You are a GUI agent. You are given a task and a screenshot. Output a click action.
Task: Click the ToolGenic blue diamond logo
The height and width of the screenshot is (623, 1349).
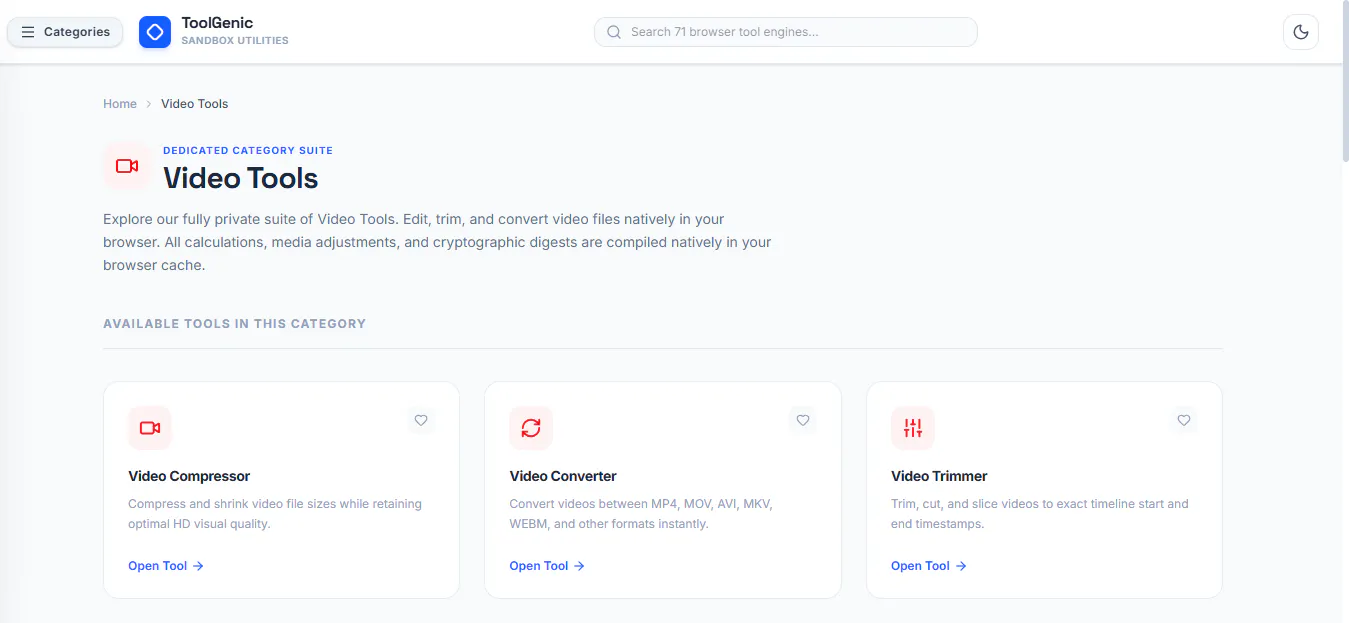[155, 32]
